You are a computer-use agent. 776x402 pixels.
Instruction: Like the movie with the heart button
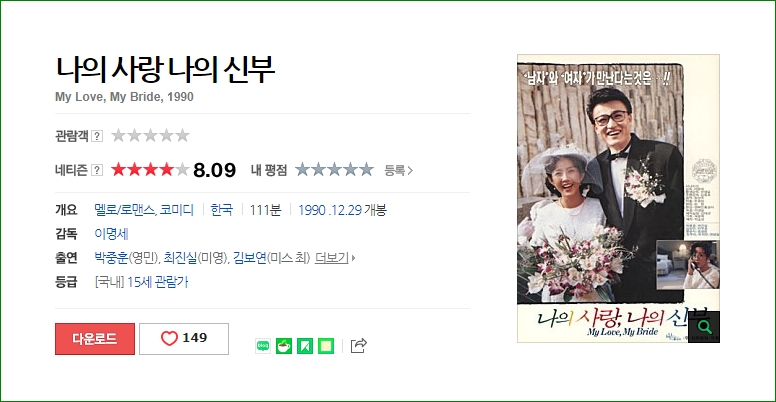184,339
